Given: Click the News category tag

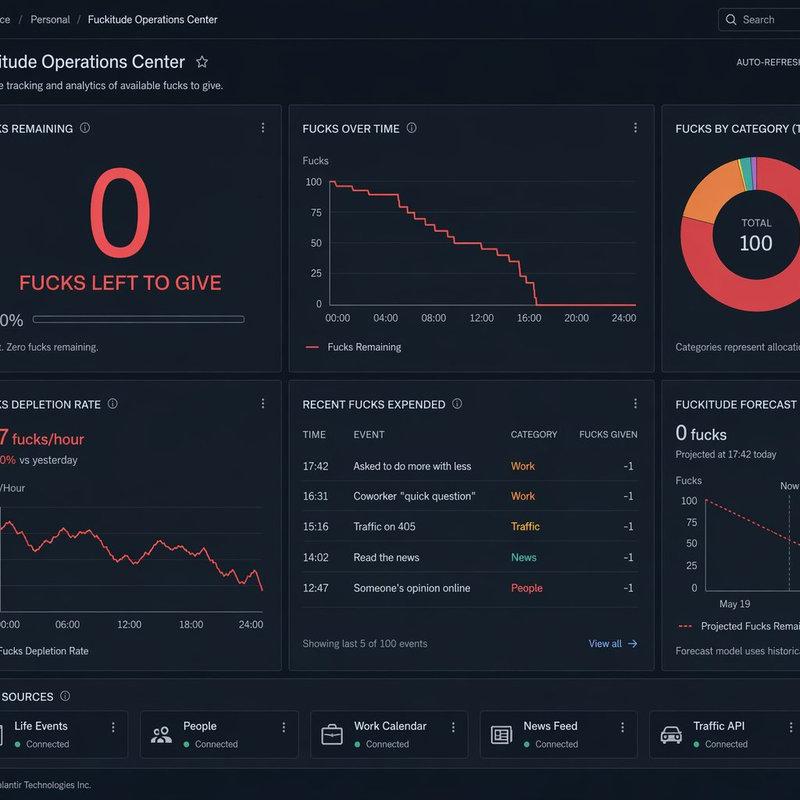Looking at the screenshot, I should pos(523,557).
